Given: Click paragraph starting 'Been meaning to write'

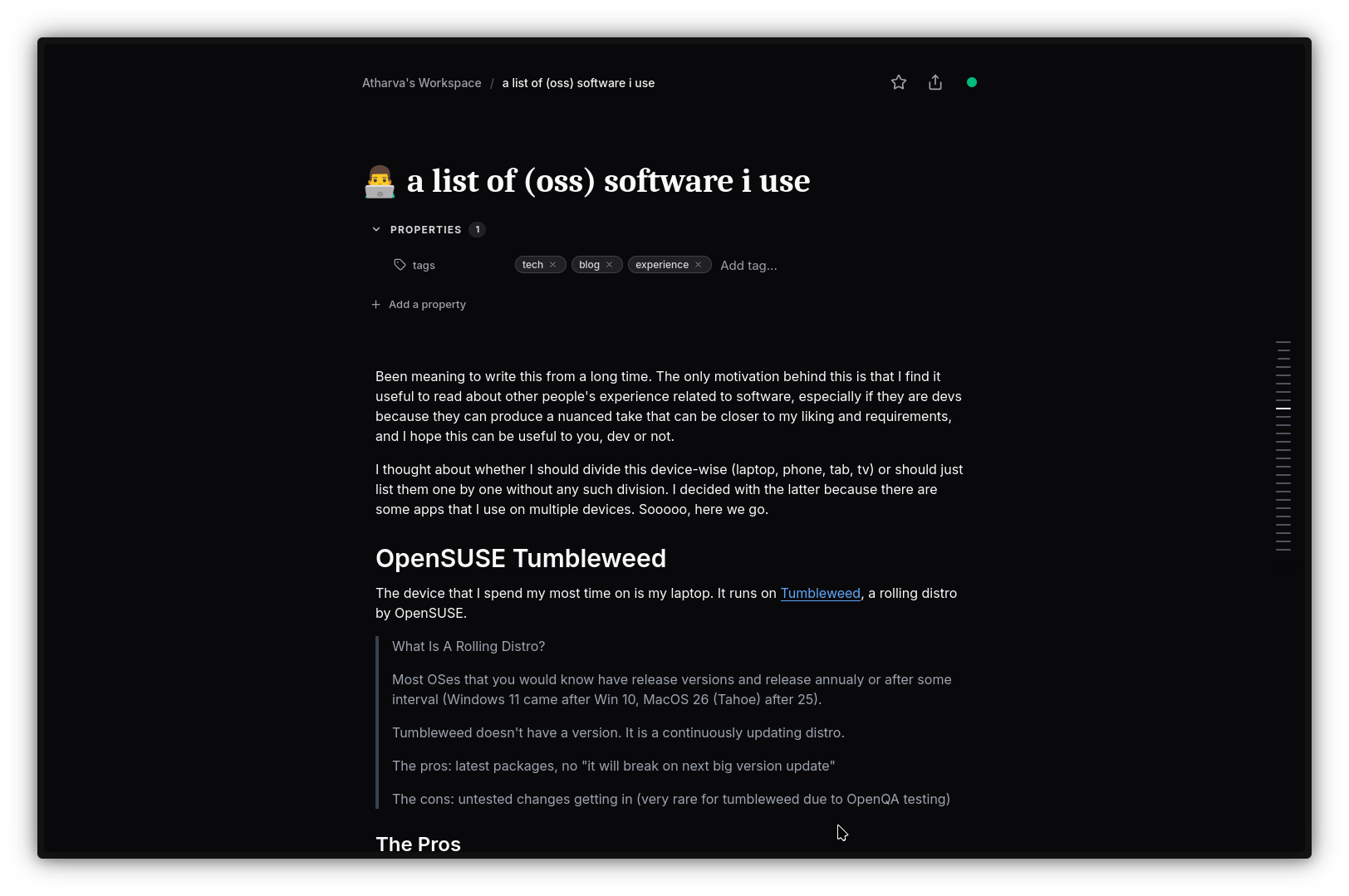Looking at the screenshot, I should tap(669, 406).
